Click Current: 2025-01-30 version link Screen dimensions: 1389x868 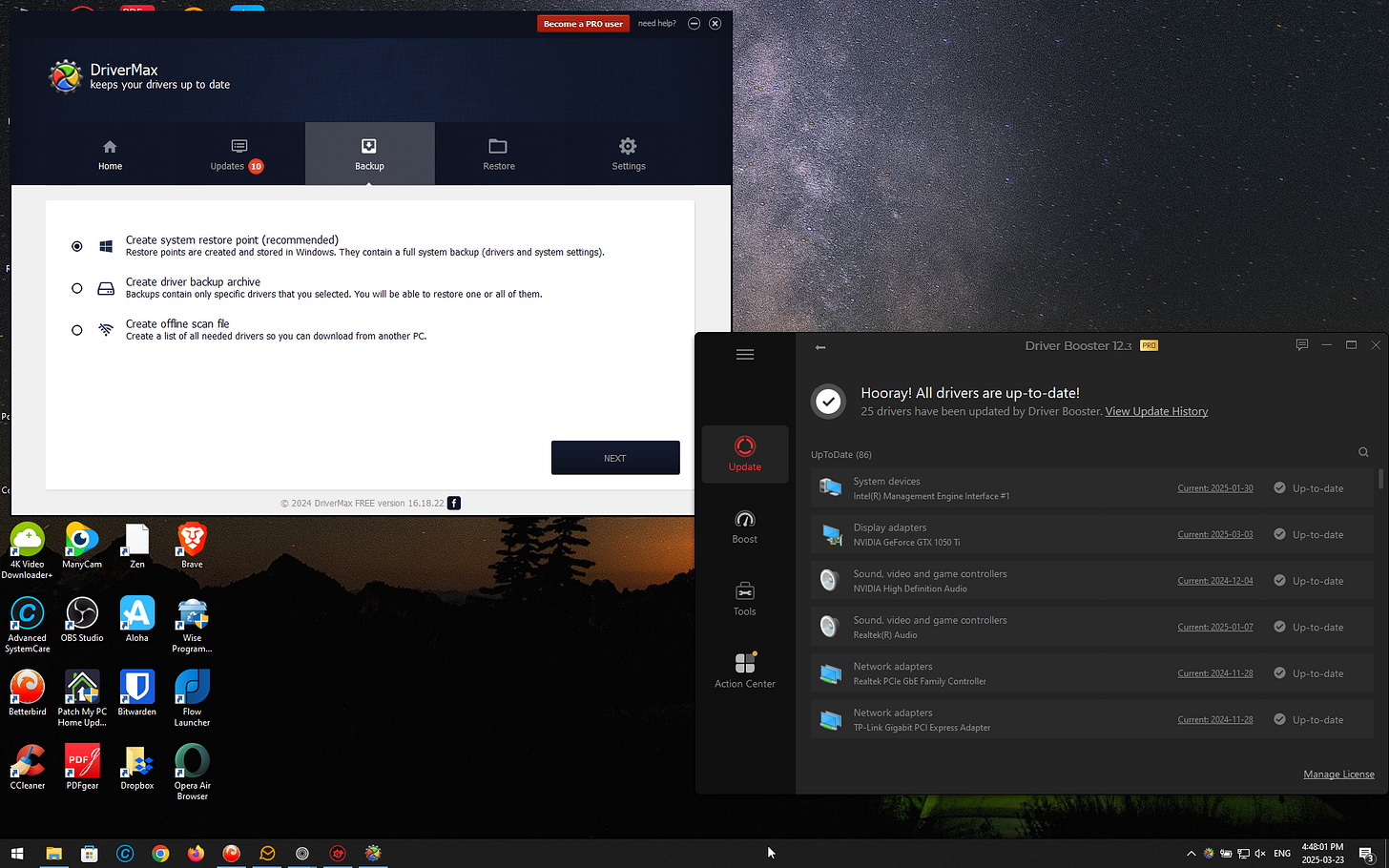click(1215, 488)
